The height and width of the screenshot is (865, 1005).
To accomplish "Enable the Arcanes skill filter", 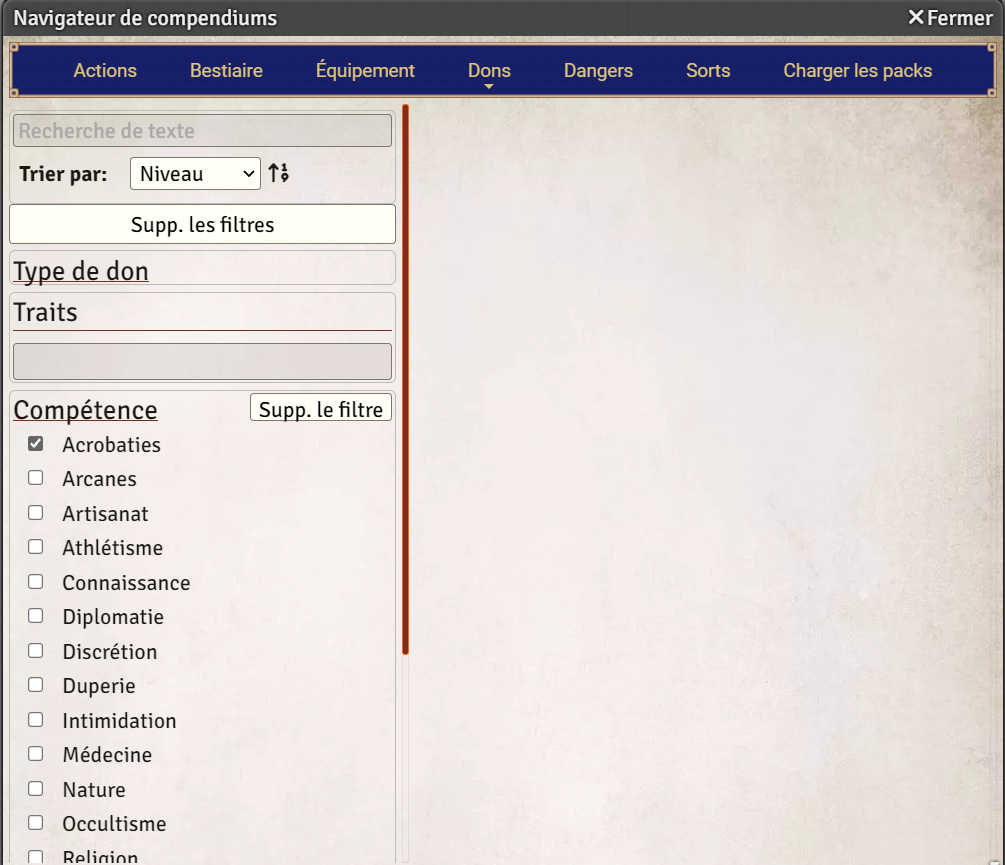I will (x=35, y=478).
